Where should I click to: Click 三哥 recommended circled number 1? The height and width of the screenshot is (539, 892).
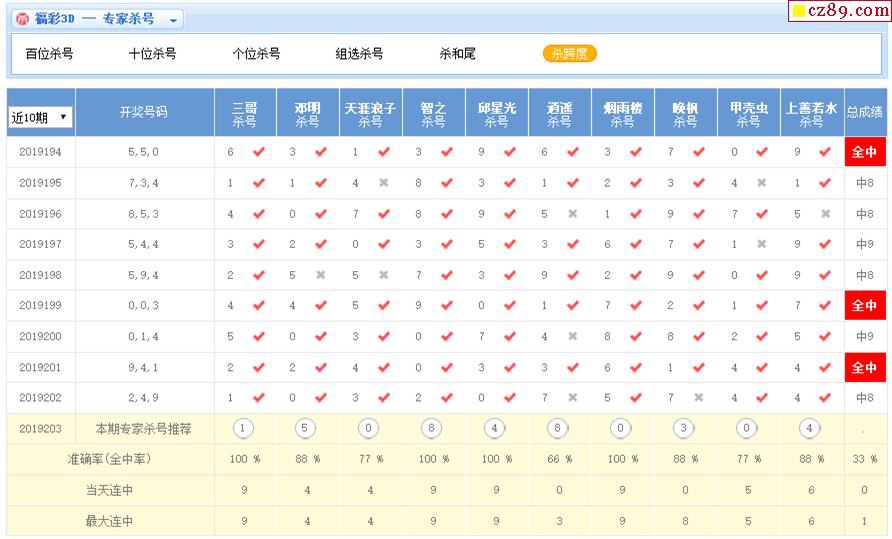[x=242, y=428]
